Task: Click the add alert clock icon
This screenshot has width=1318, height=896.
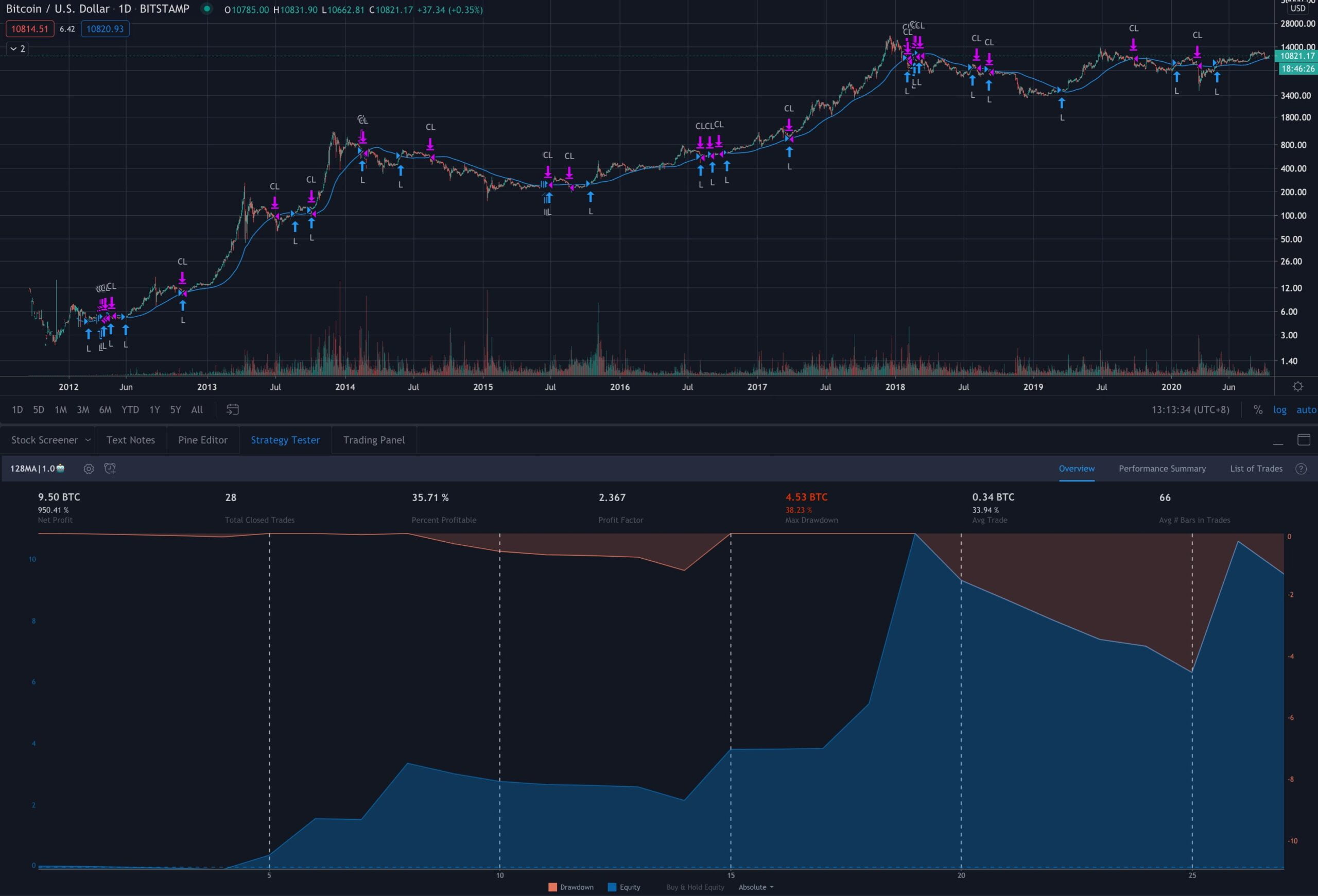Action: point(110,469)
